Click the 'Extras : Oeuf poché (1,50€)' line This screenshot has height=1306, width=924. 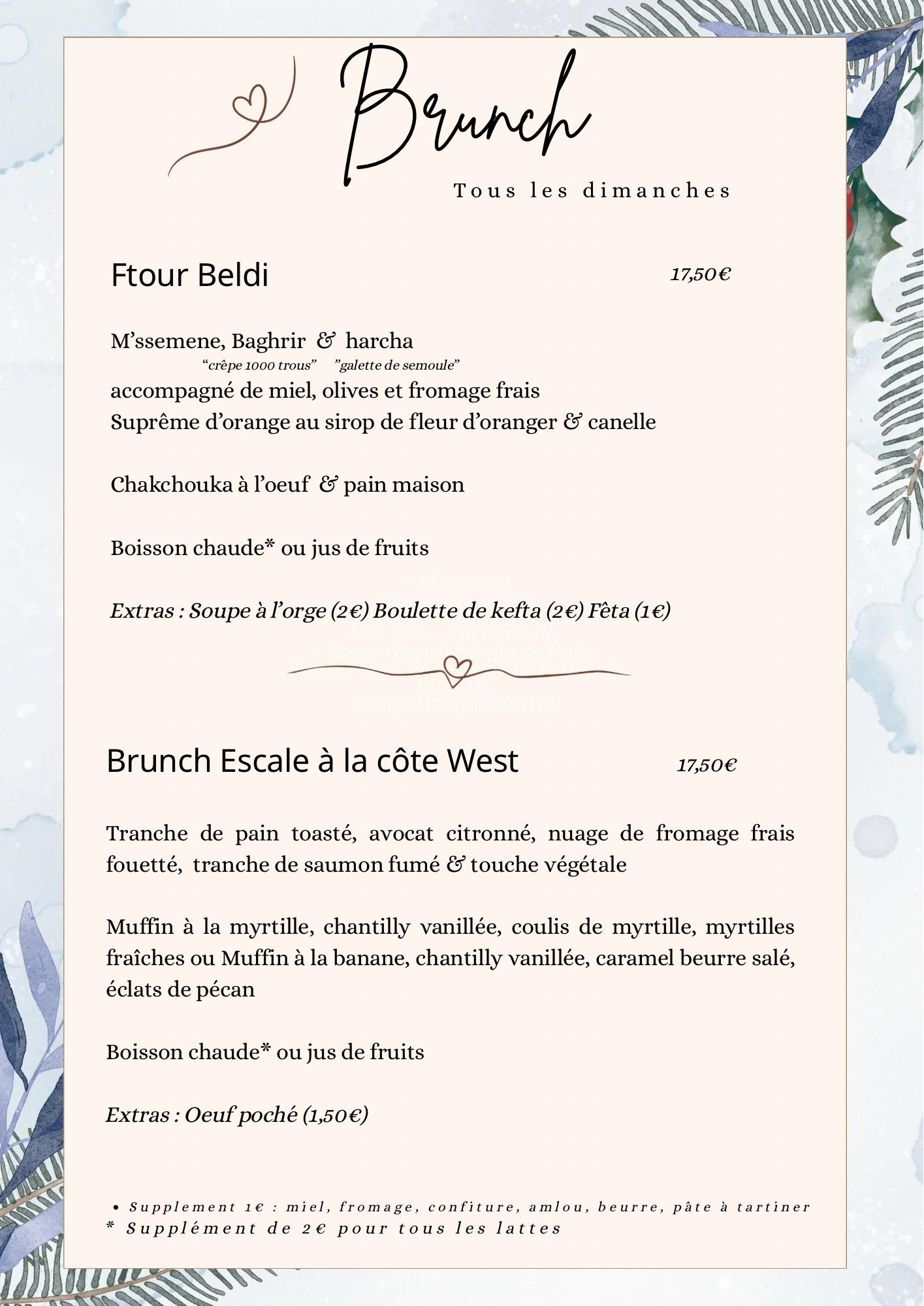(x=237, y=1115)
